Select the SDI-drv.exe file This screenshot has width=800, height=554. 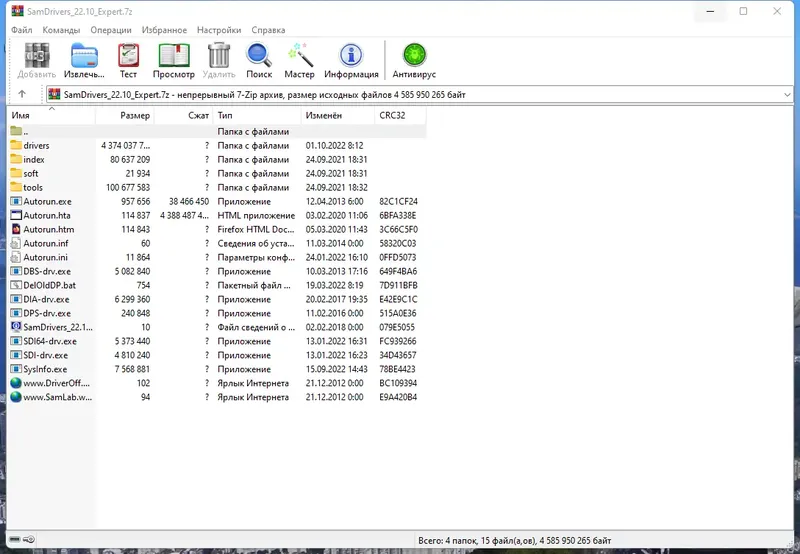[45, 355]
